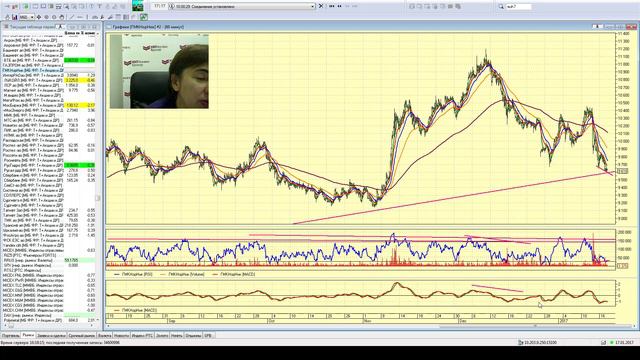Select the text label T tool
This screenshot has width=640, height=360.
tap(99, 7)
